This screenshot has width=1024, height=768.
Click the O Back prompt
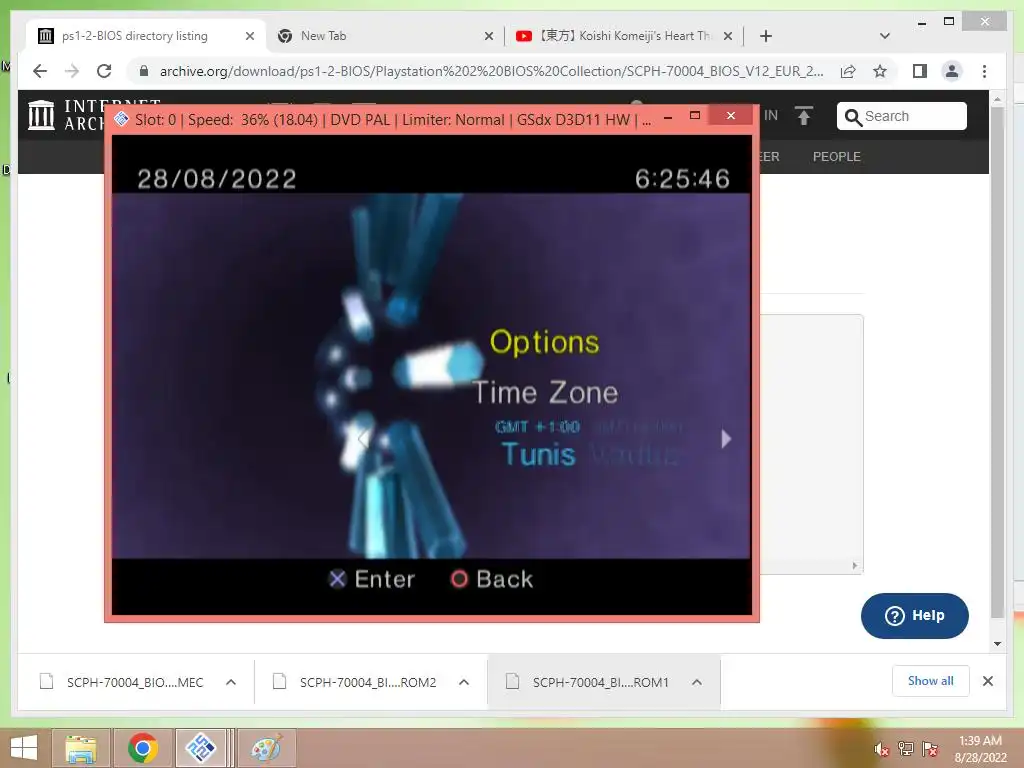coord(492,579)
